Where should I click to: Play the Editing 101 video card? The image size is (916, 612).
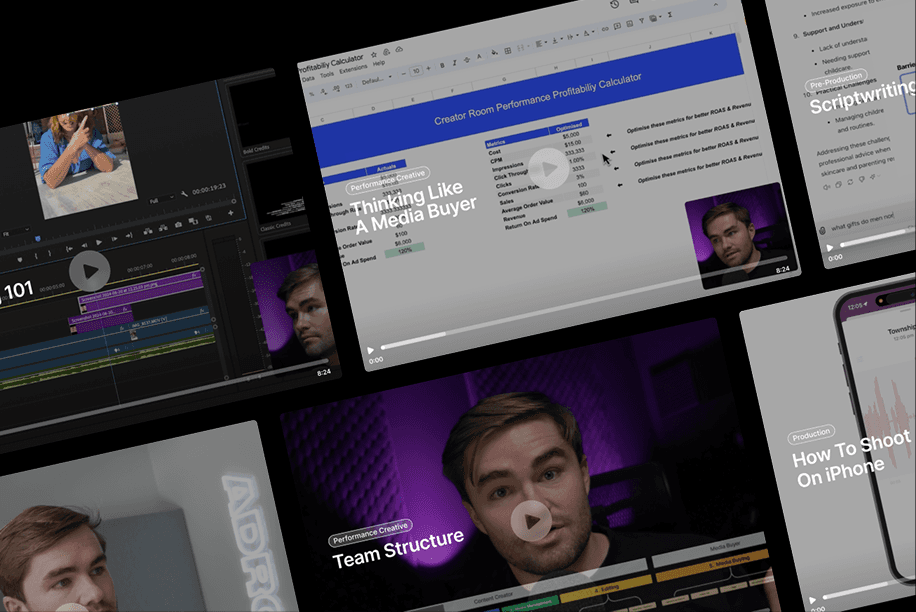click(x=89, y=271)
